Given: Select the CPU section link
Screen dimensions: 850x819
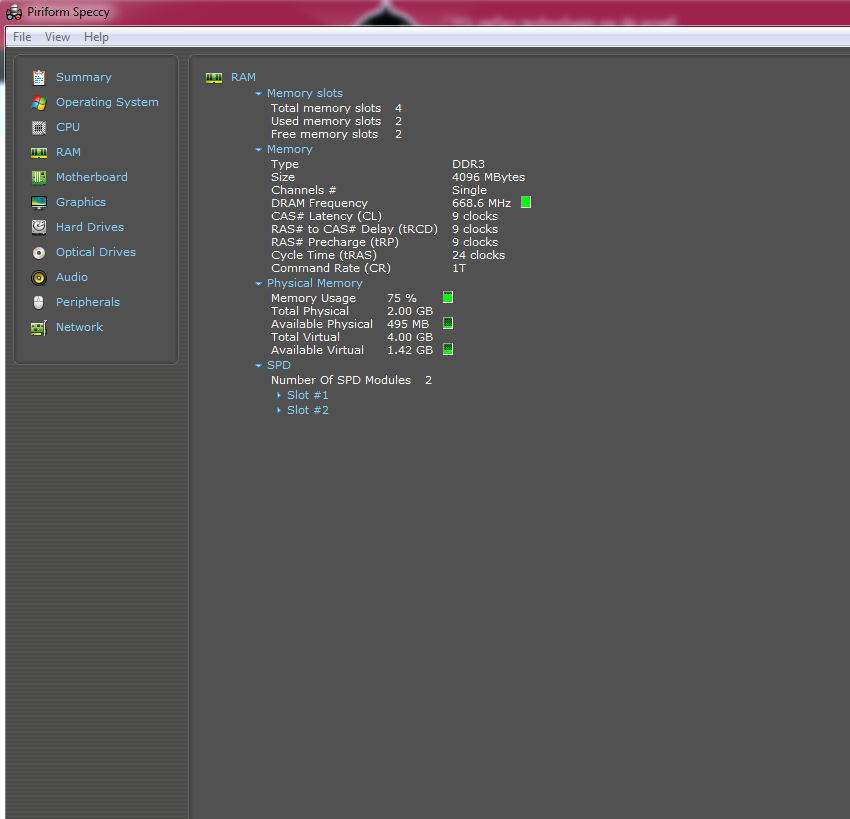Looking at the screenshot, I should click(x=68, y=127).
